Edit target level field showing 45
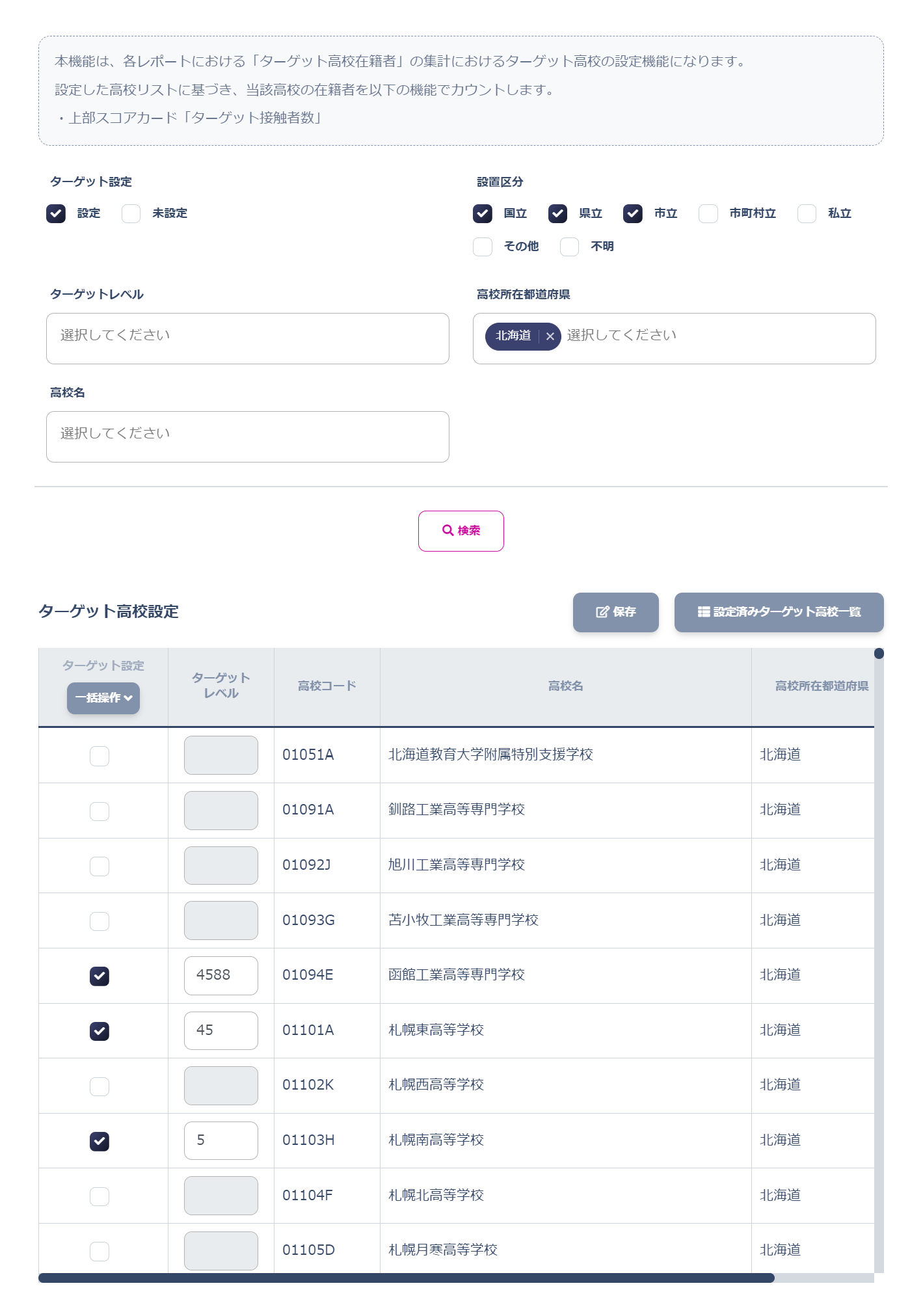Viewport: 923px width, 1316px height. click(221, 1030)
